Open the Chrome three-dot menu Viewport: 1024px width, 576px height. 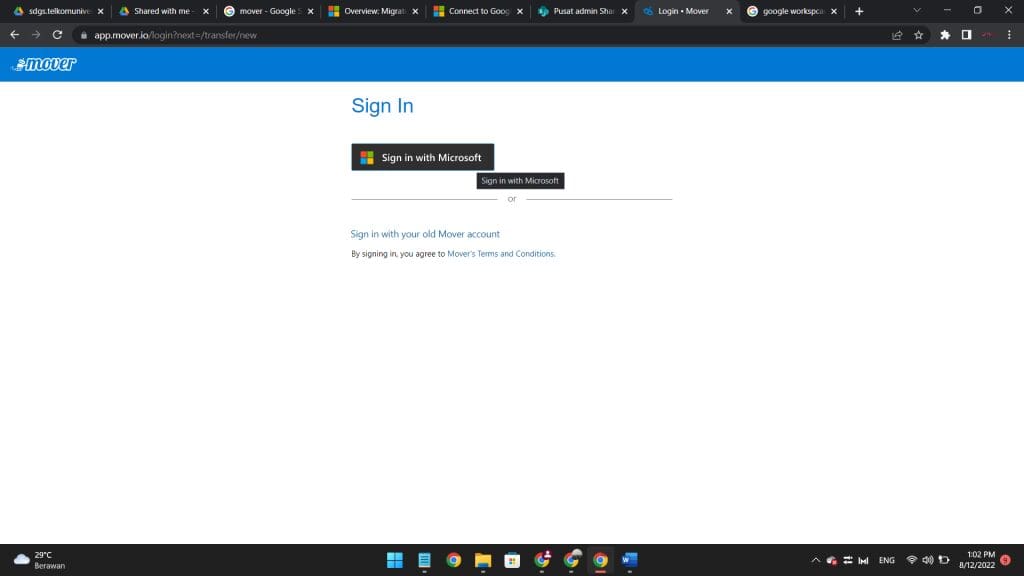(x=1009, y=35)
